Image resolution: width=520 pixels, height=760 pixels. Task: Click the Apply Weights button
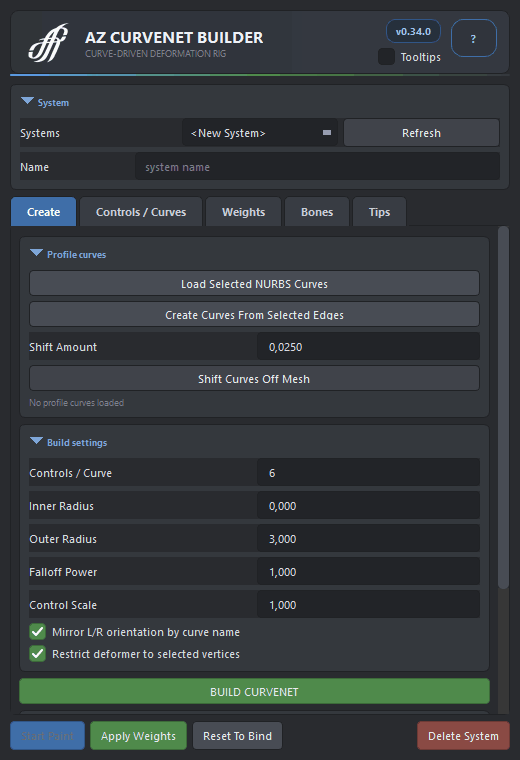click(138, 736)
